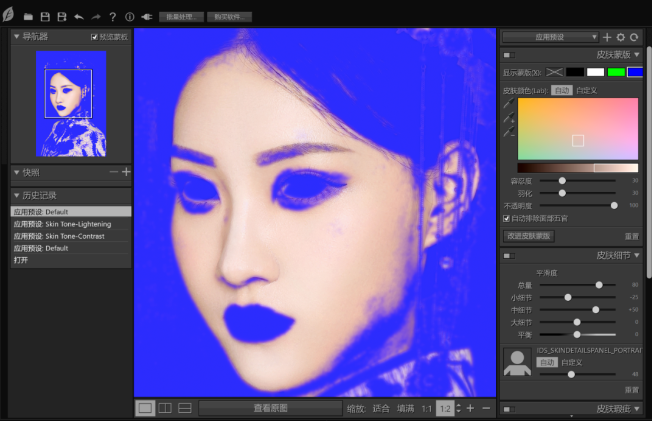The height and width of the screenshot is (421, 652).
Task: Click the undo arrow icon
Action: (x=79, y=17)
